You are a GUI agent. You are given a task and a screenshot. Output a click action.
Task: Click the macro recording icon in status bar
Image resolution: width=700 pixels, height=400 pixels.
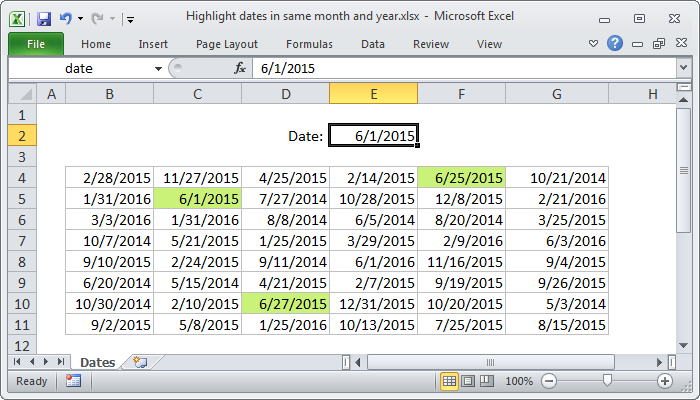coord(73,381)
